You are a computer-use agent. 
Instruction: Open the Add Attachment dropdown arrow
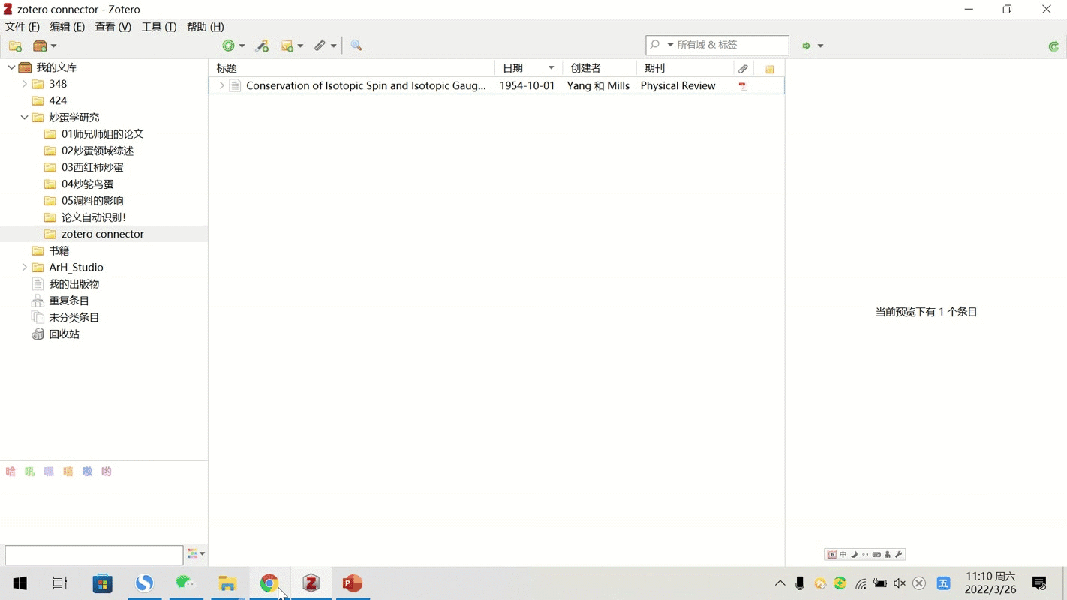coord(333,46)
